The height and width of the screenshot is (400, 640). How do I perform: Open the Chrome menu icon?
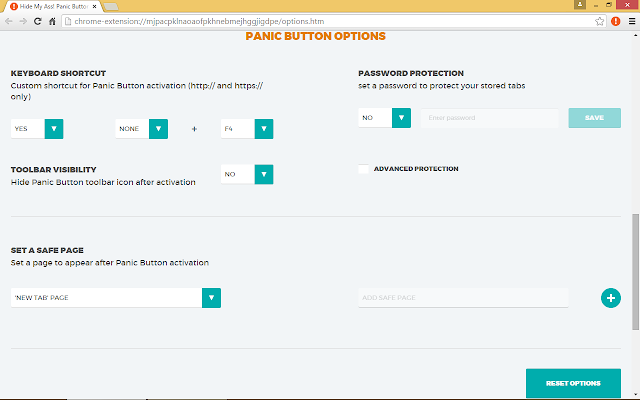pos(630,20)
